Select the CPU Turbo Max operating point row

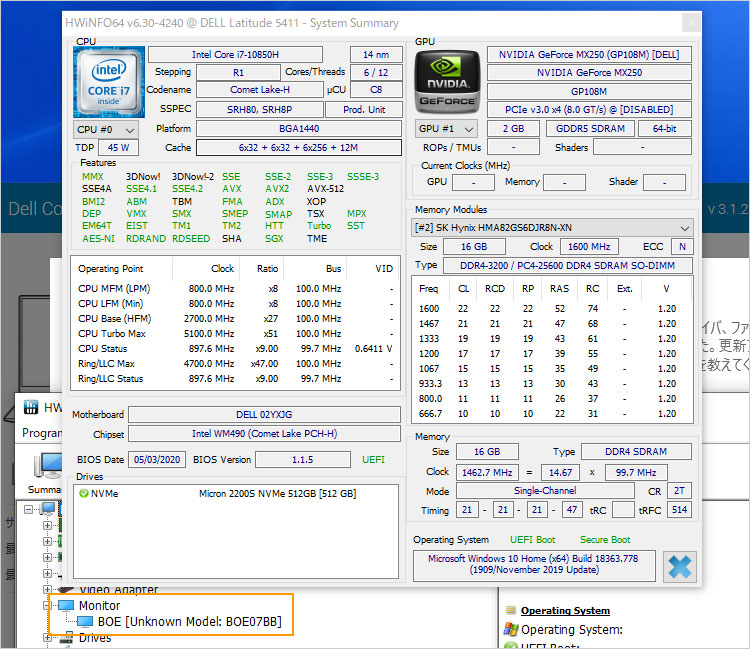click(235, 334)
